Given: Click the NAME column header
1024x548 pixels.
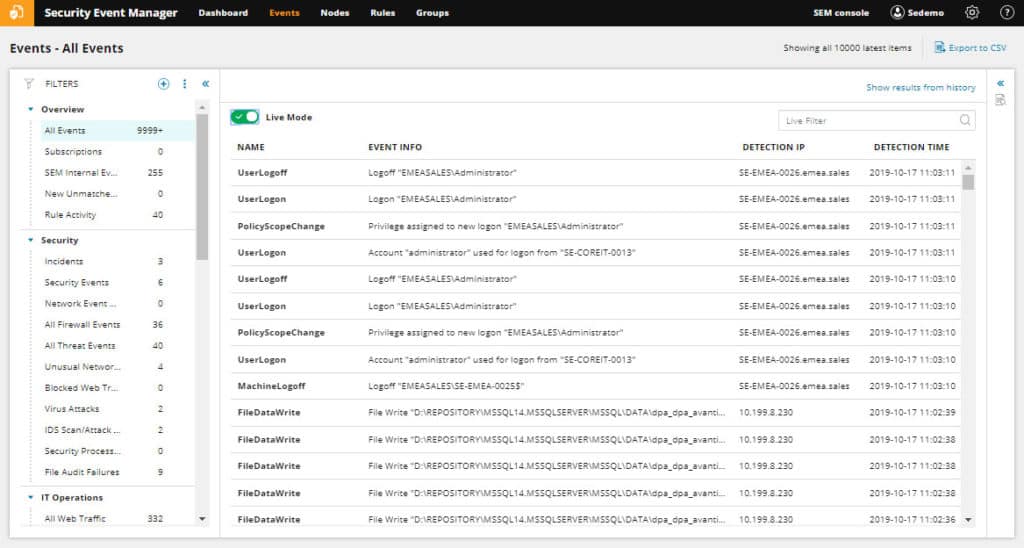Looking at the screenshot, I should 251,147.
